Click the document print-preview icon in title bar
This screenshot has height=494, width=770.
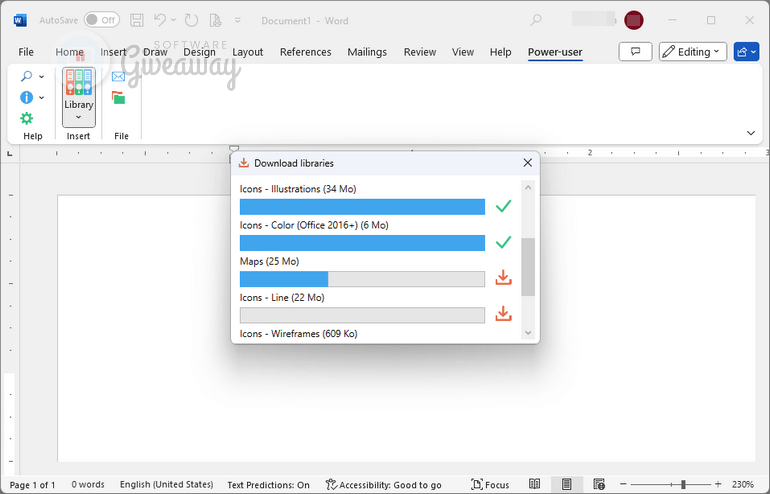click(215, 20)
